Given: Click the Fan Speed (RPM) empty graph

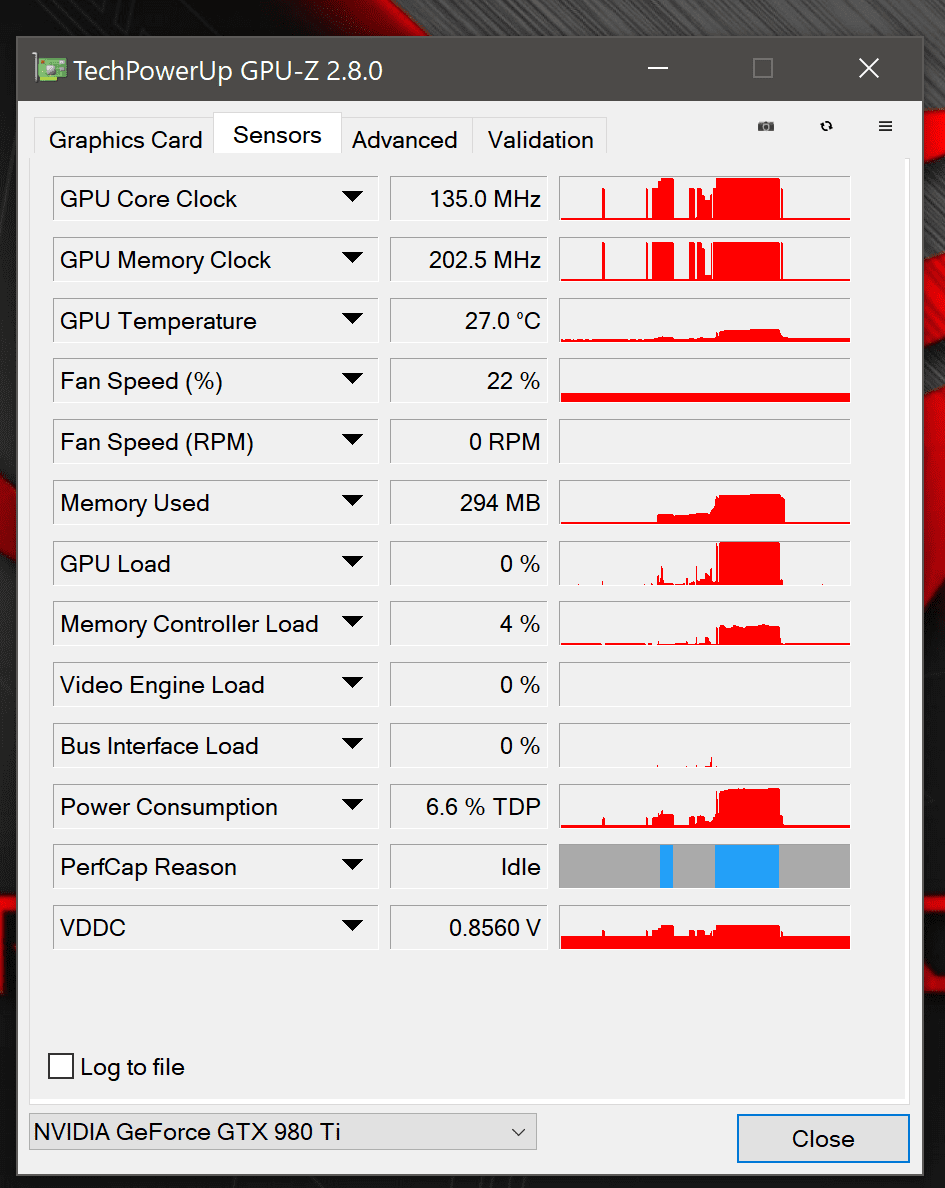Looking at the screenshot, I should [x=705, y=441].
